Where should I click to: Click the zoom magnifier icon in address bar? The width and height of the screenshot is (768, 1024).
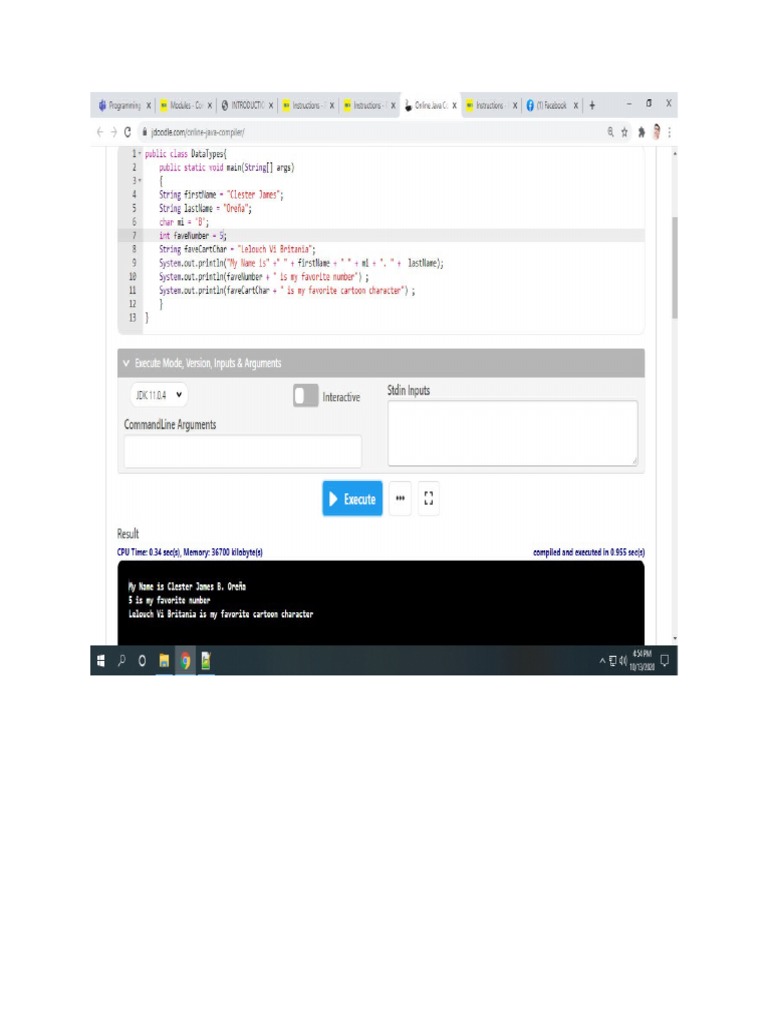(x=611, y=132)
